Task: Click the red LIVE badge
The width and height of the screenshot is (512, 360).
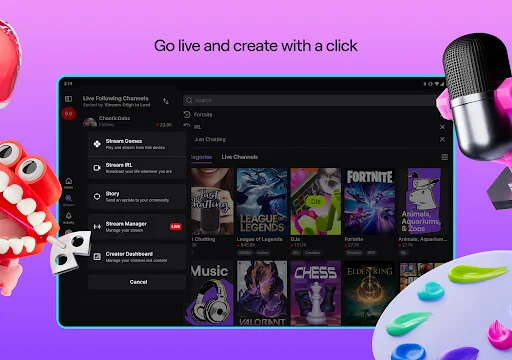Action: 176,227
